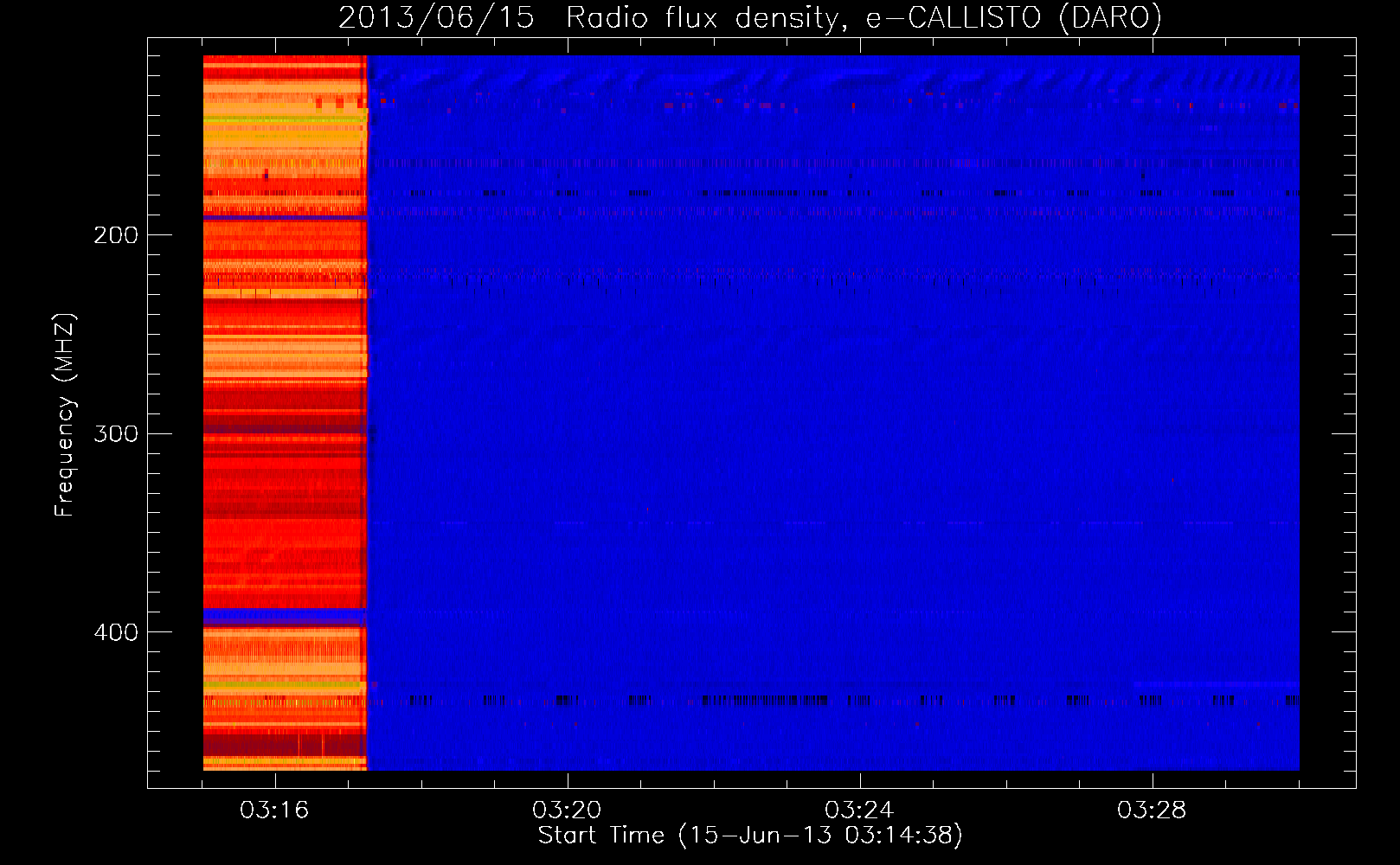Click the plot title mentioning e-CALLISTO (DARO)
The width and height of the screenshot is (1400, 865).
pos(750,18)
